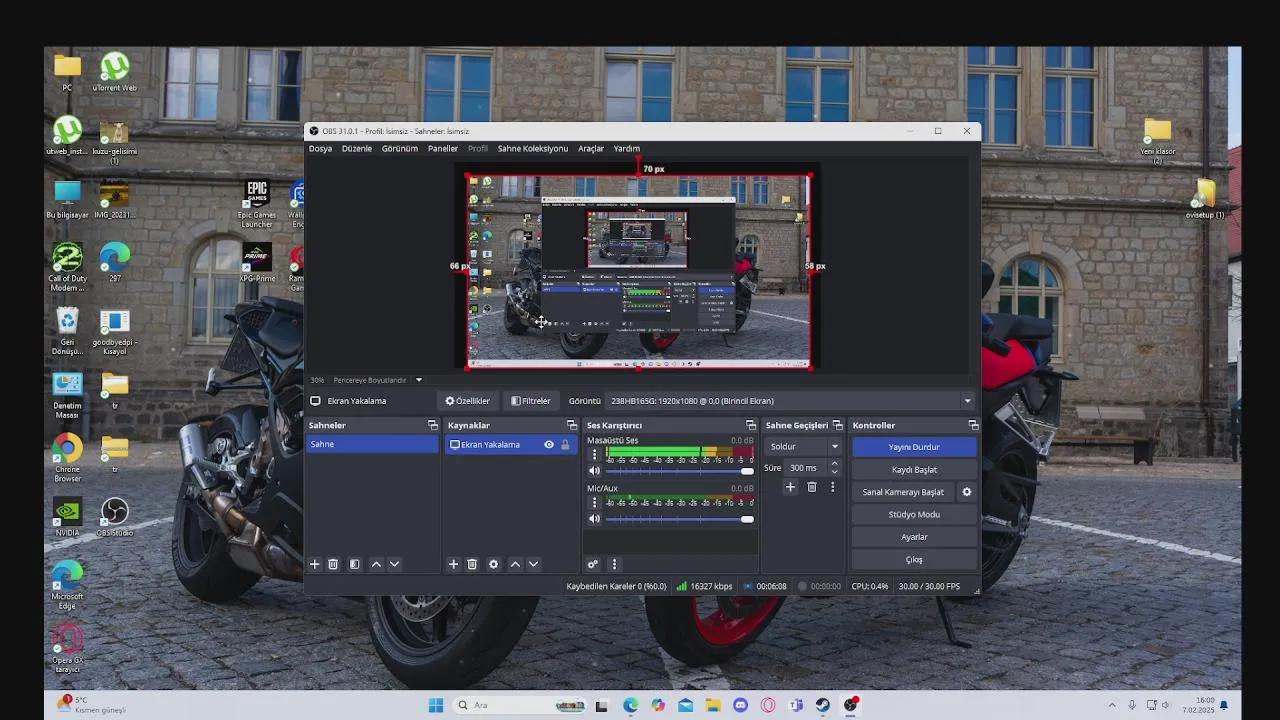Open Sahne Koleksiyonu menu
Image resolution: width=1280 pixels, height=720 pixels.
(x=533, y=148)
